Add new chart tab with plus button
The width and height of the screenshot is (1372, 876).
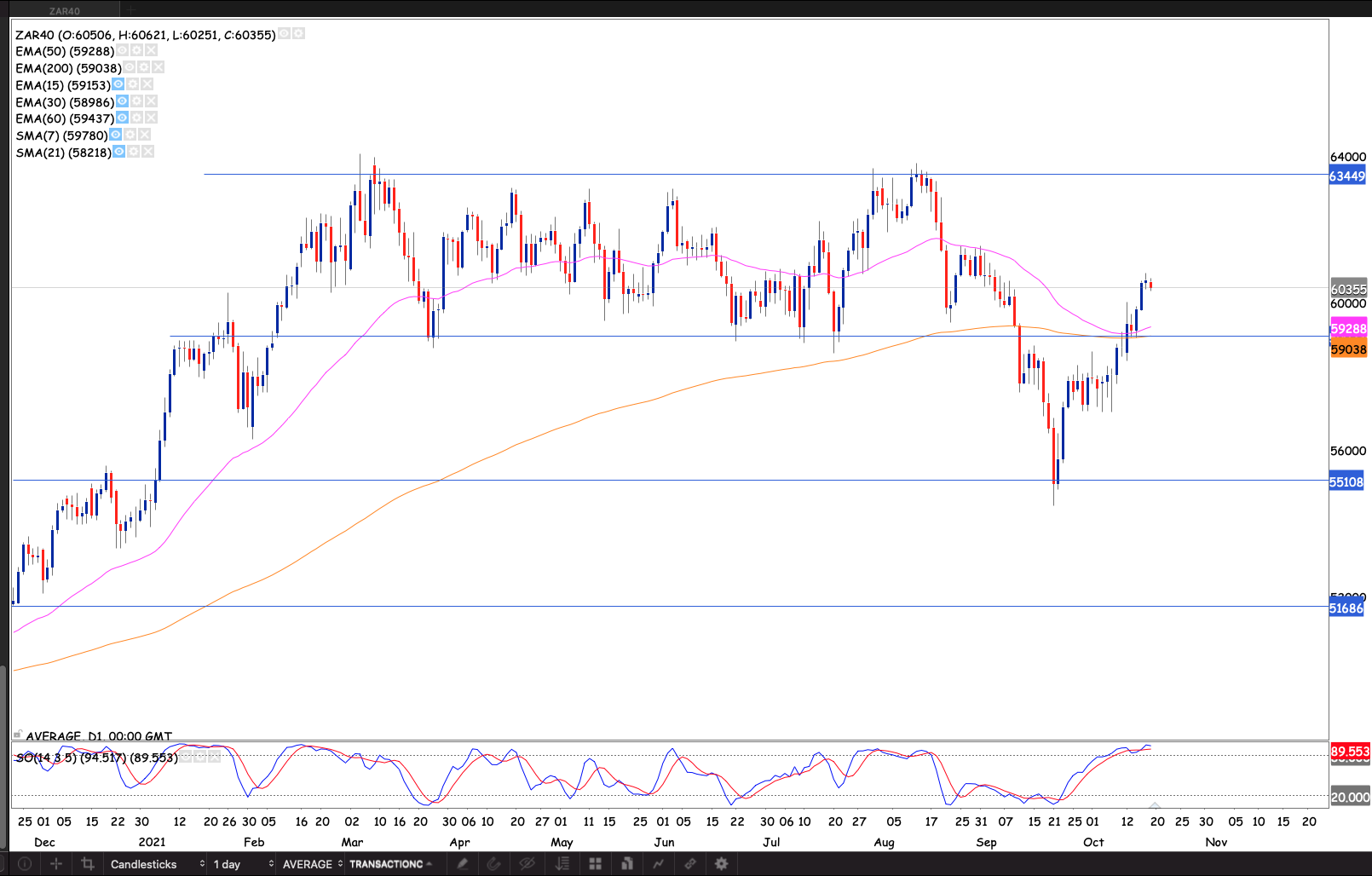(131, 10)
